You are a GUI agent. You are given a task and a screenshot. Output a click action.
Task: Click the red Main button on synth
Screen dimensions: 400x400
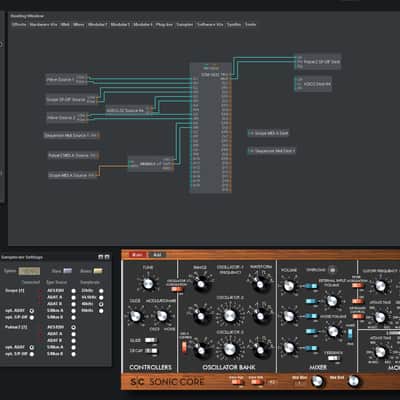(x=137, y=255)
